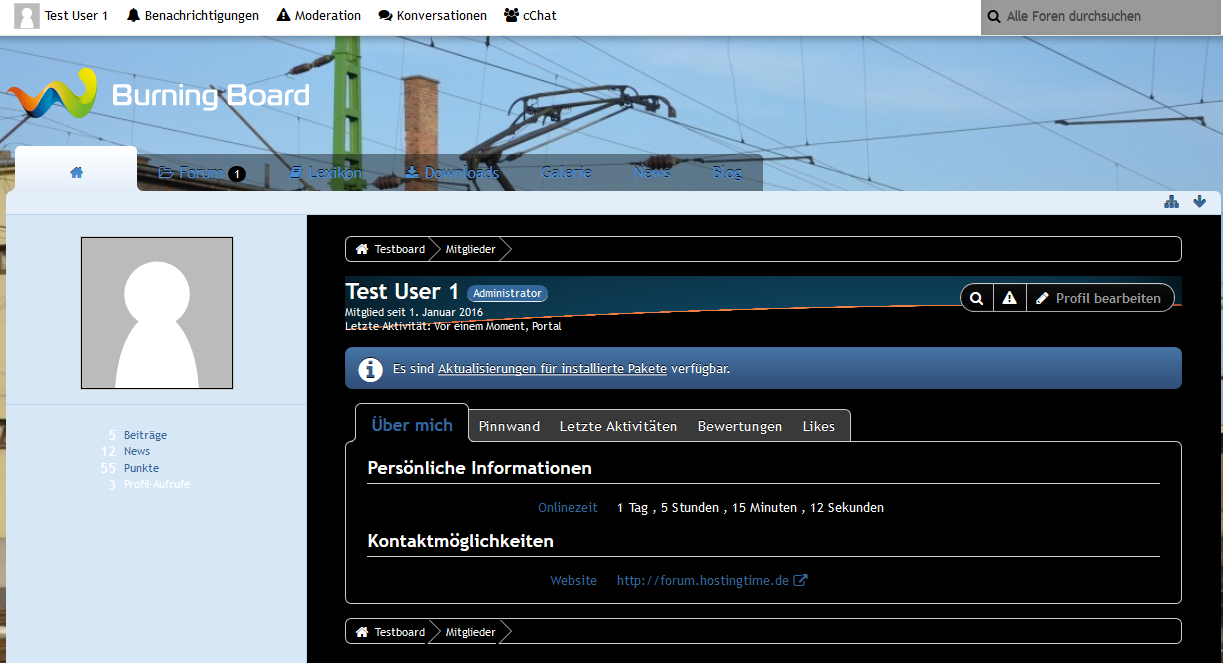This screenshot has height=663, width=1223.
Task: Open Konversationen in the top bar
Action: pyautogui.click(x=433, y=16)
